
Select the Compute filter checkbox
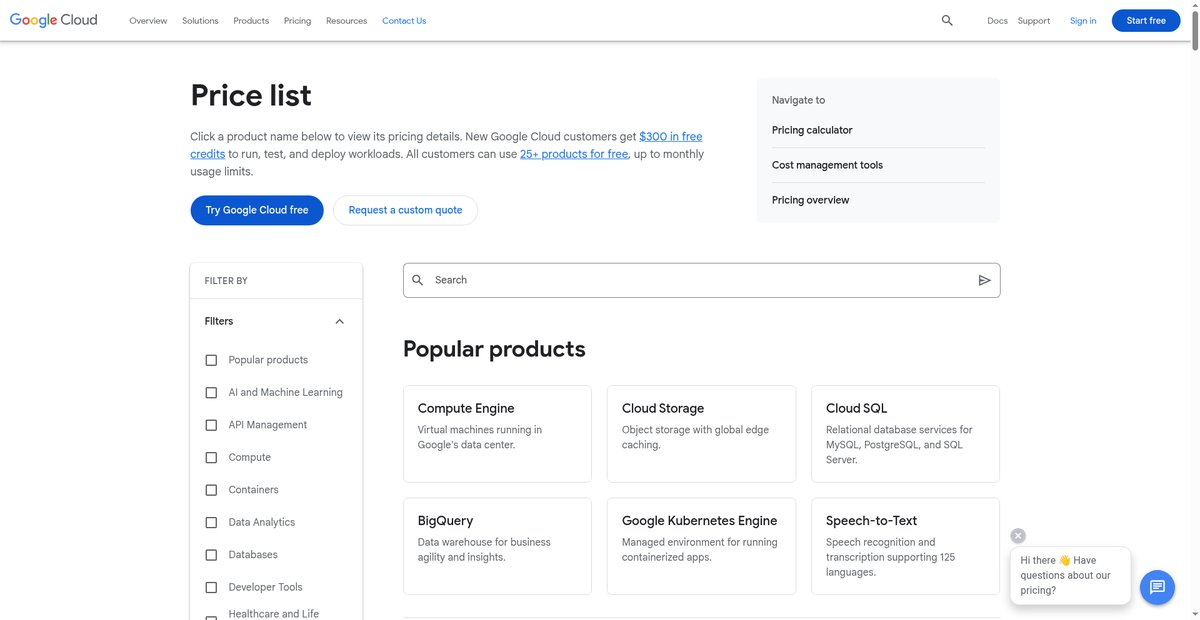(x=211, y=457)
